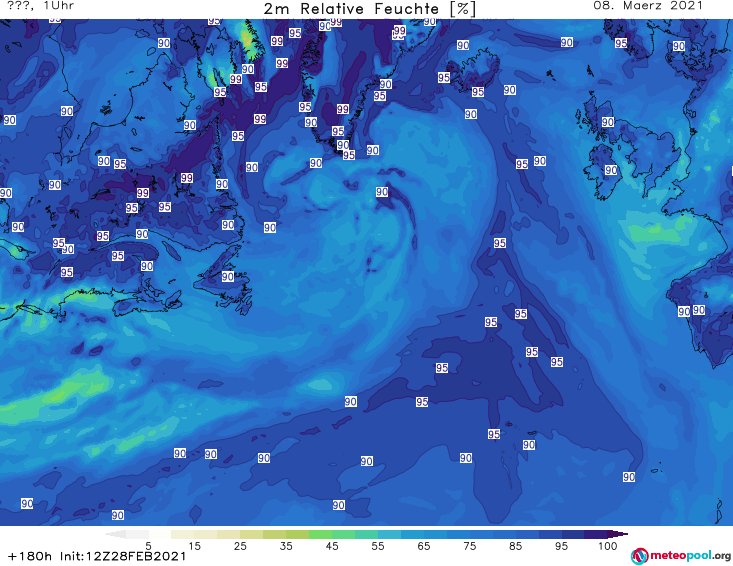The height and width of the screenshot is (566, 733).
Task: Click the '???, 1Uhr' time label
Action: (x=41, y=6)
